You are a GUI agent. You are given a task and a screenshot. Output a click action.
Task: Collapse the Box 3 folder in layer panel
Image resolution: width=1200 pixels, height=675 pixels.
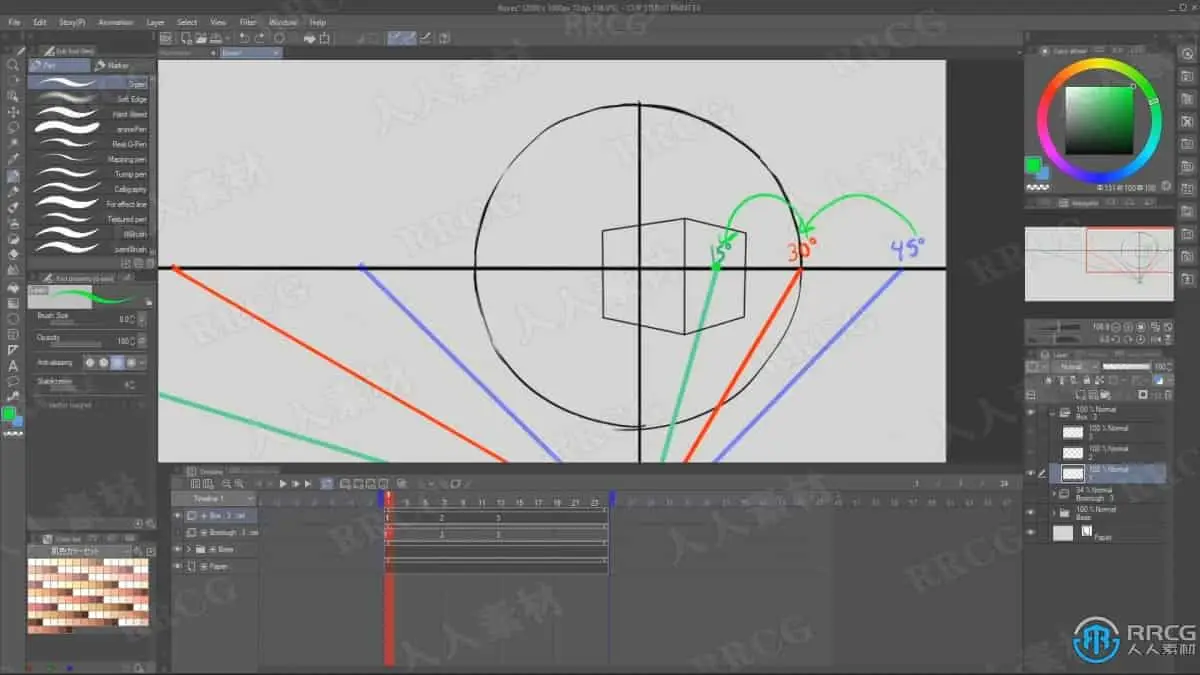pos(1054,412)
